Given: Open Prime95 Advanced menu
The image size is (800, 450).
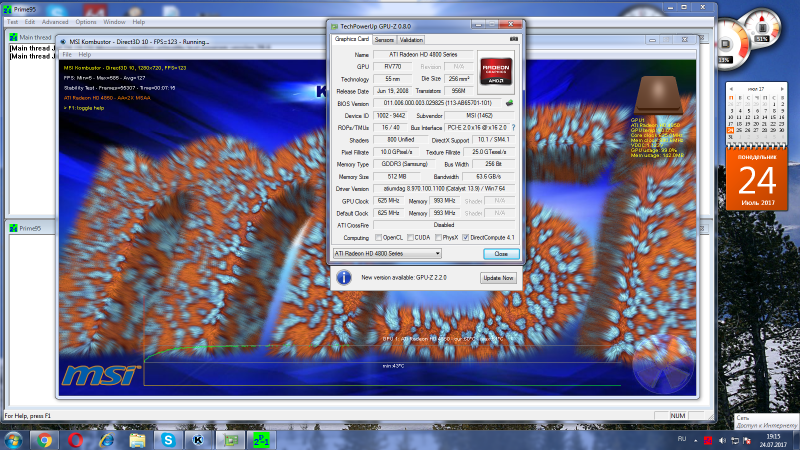Looking at the screenshot, I should tap(55, 22).
